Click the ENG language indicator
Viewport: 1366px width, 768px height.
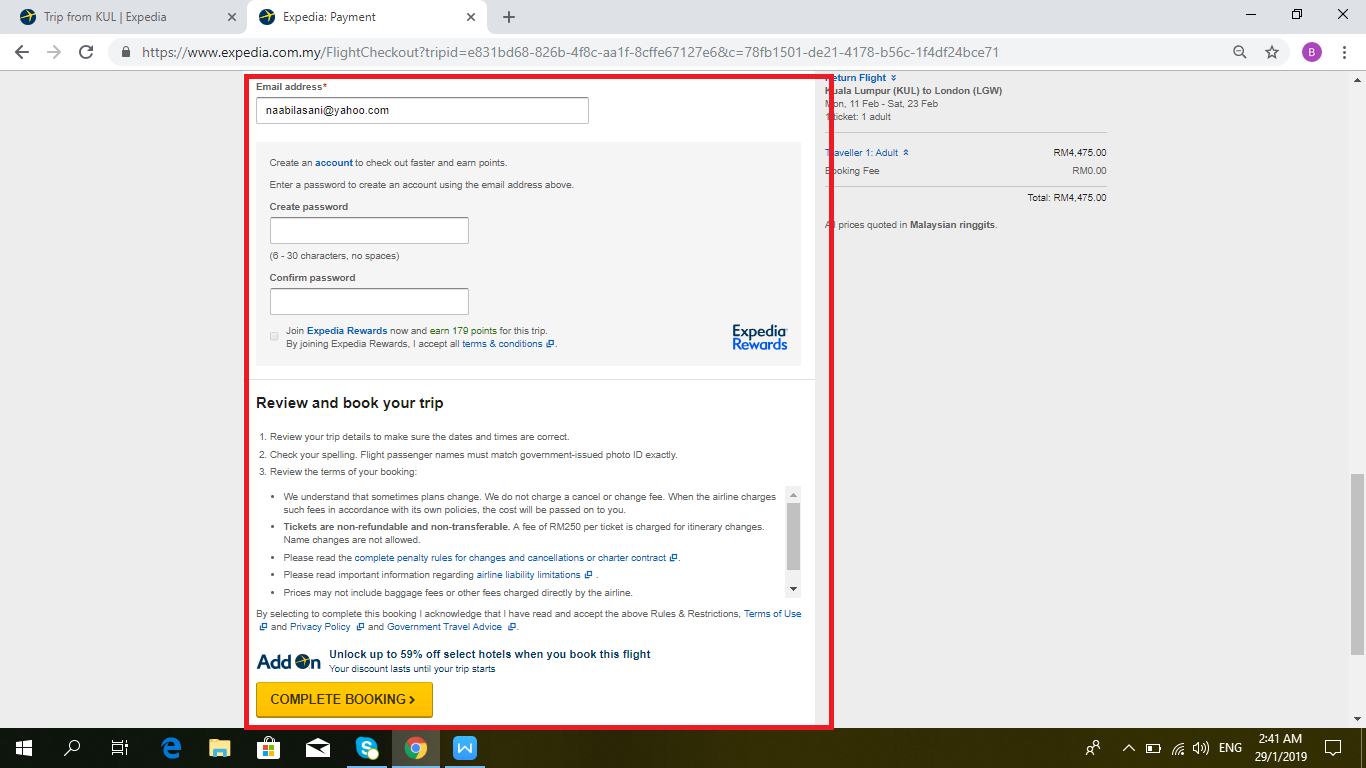[1231, 747]
